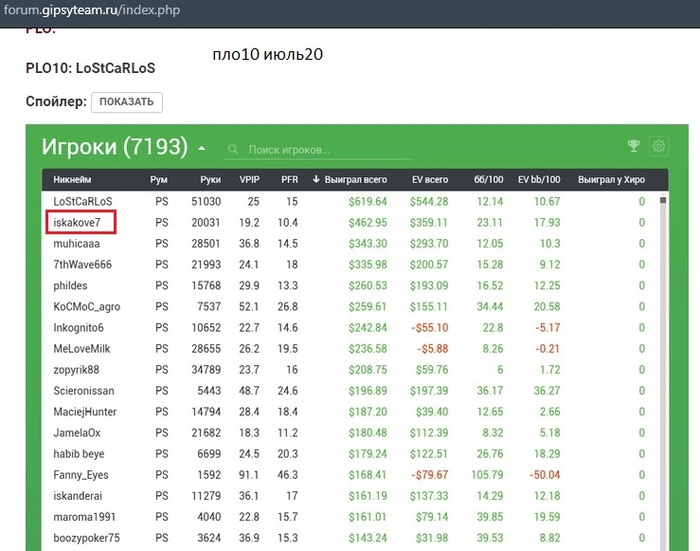Click the table scrollbar thumb
This screenshot has height=551, width=700.
tap(663, 200)
